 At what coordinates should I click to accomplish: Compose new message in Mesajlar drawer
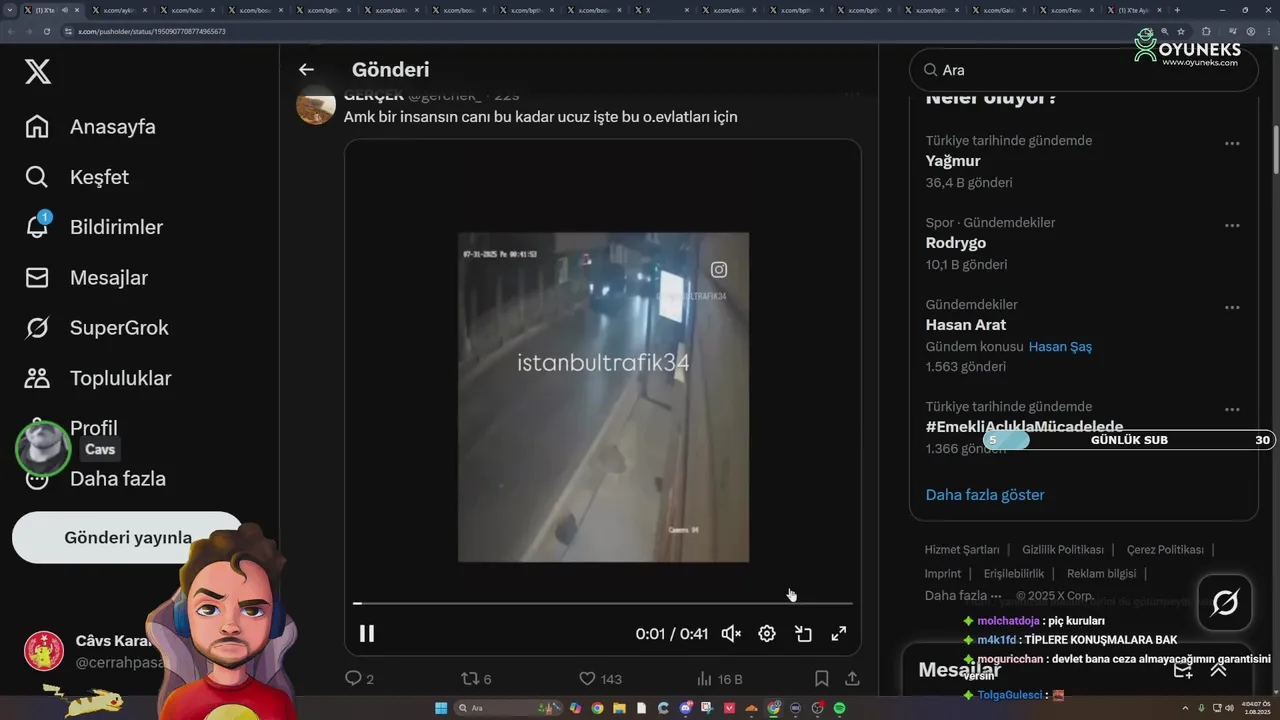1183,670
